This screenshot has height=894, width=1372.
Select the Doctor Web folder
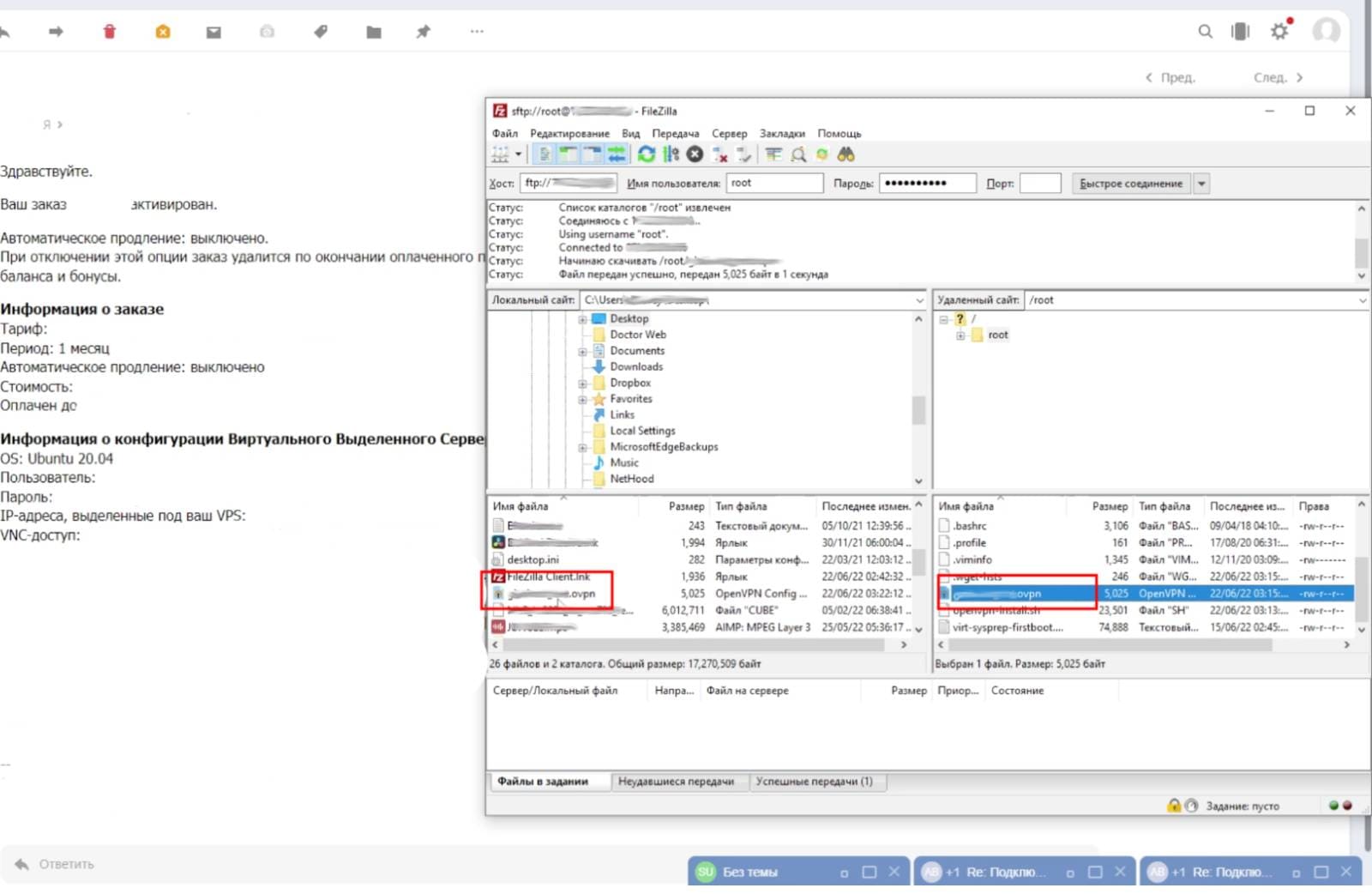[638, 335]
